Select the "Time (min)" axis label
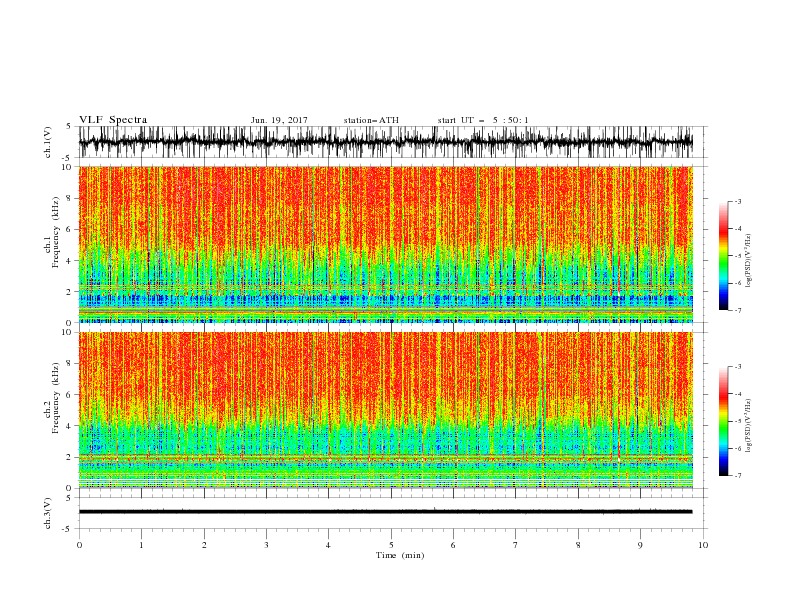The height and width of the screenshot is (612, 792). (x=400, y=555)
